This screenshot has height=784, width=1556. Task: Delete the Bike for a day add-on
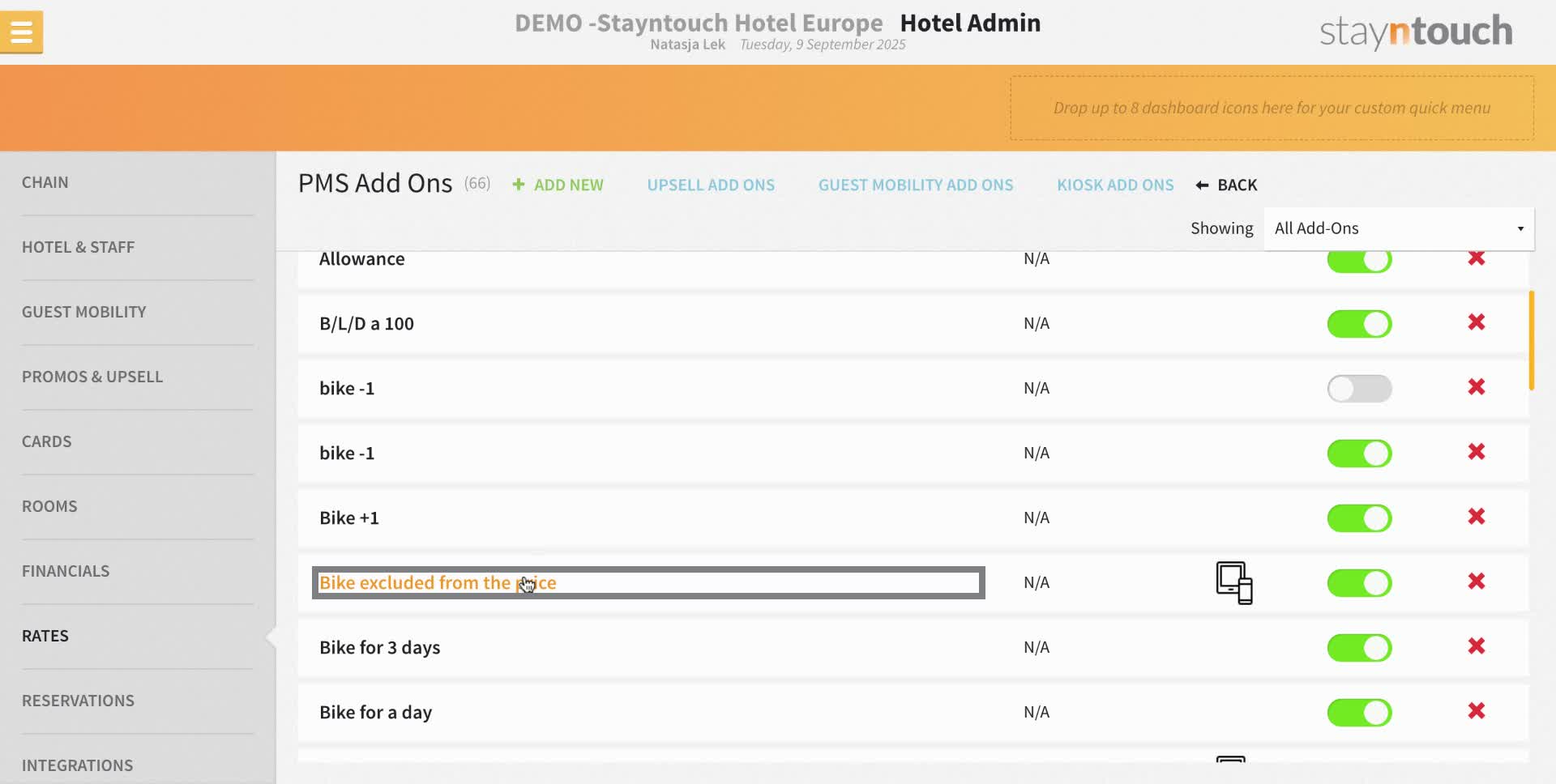click(x=1477, y=711)
